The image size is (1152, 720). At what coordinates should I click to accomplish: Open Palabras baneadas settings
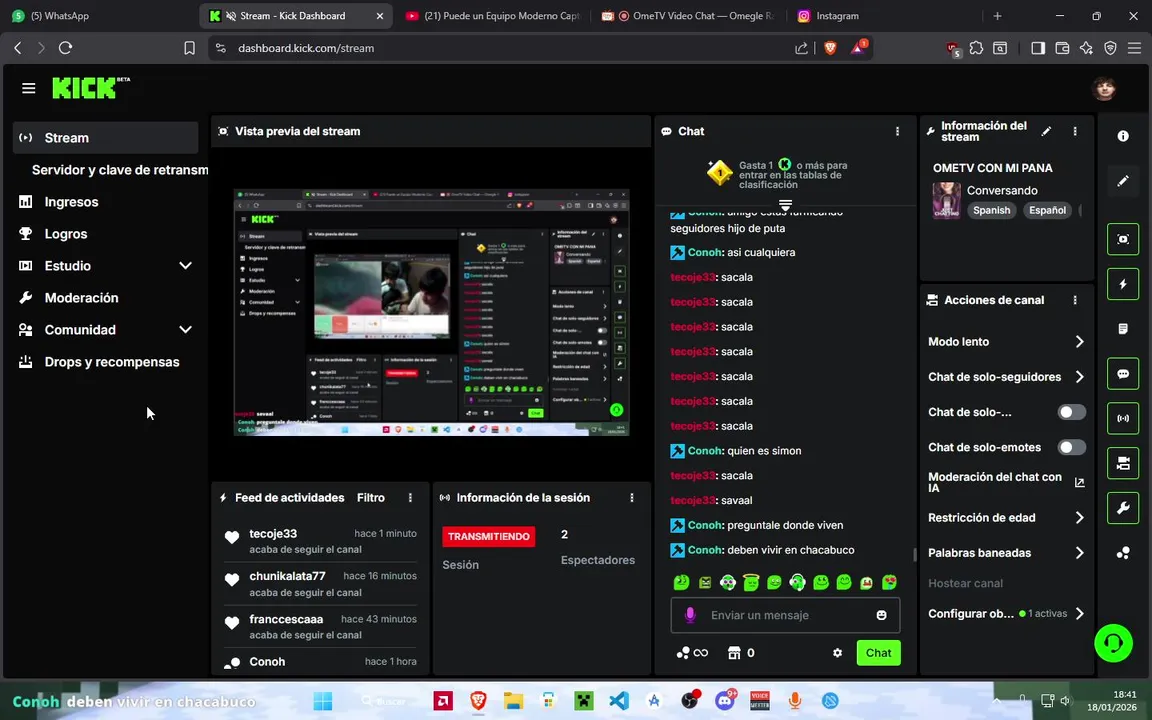pyautogui.click(x=1006, y=553)
